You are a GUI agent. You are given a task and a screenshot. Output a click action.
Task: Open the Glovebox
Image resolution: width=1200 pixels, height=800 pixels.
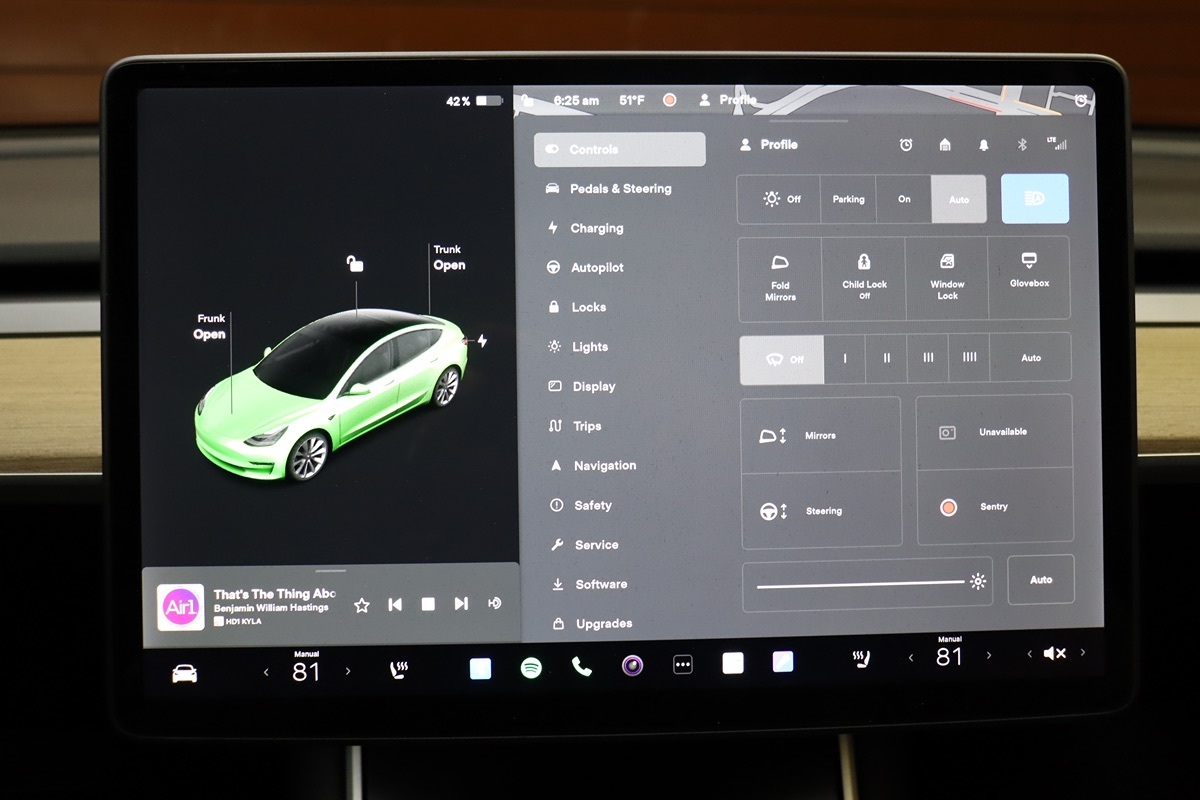1028,272
